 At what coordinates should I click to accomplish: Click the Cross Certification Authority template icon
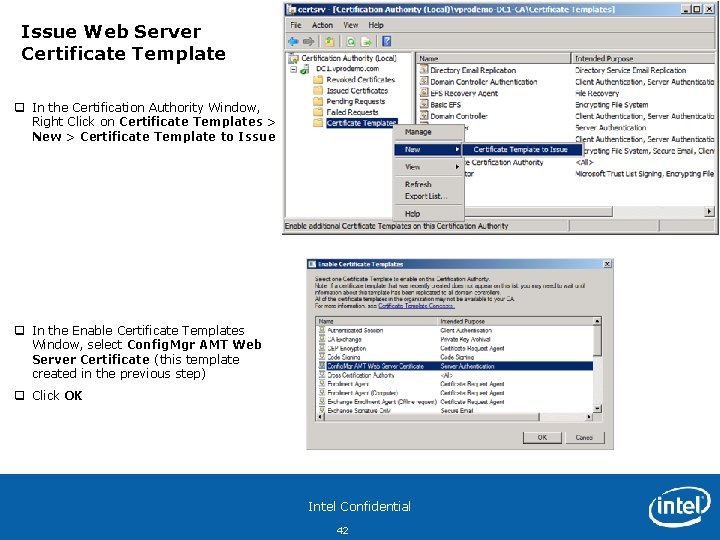[322, 375]
